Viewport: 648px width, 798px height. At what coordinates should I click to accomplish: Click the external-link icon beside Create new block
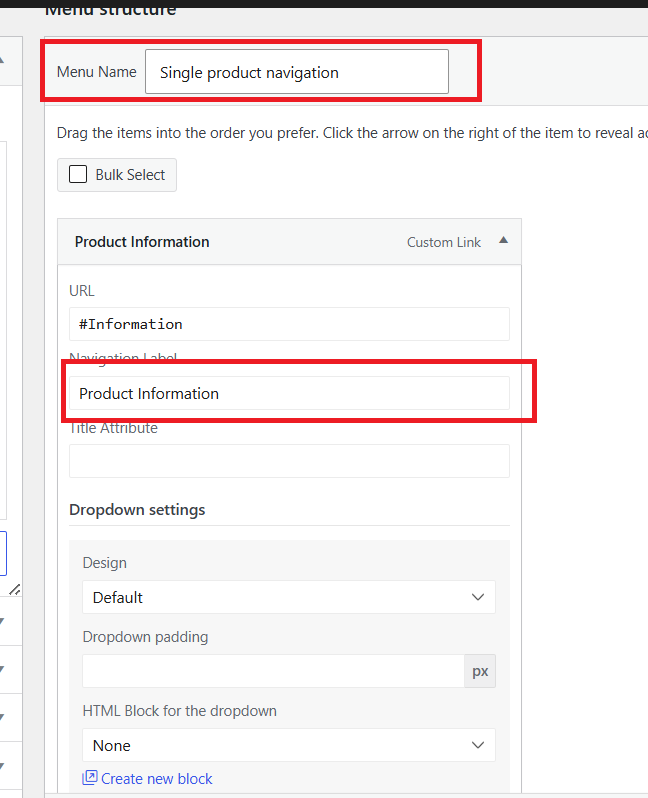pos(90,777)
